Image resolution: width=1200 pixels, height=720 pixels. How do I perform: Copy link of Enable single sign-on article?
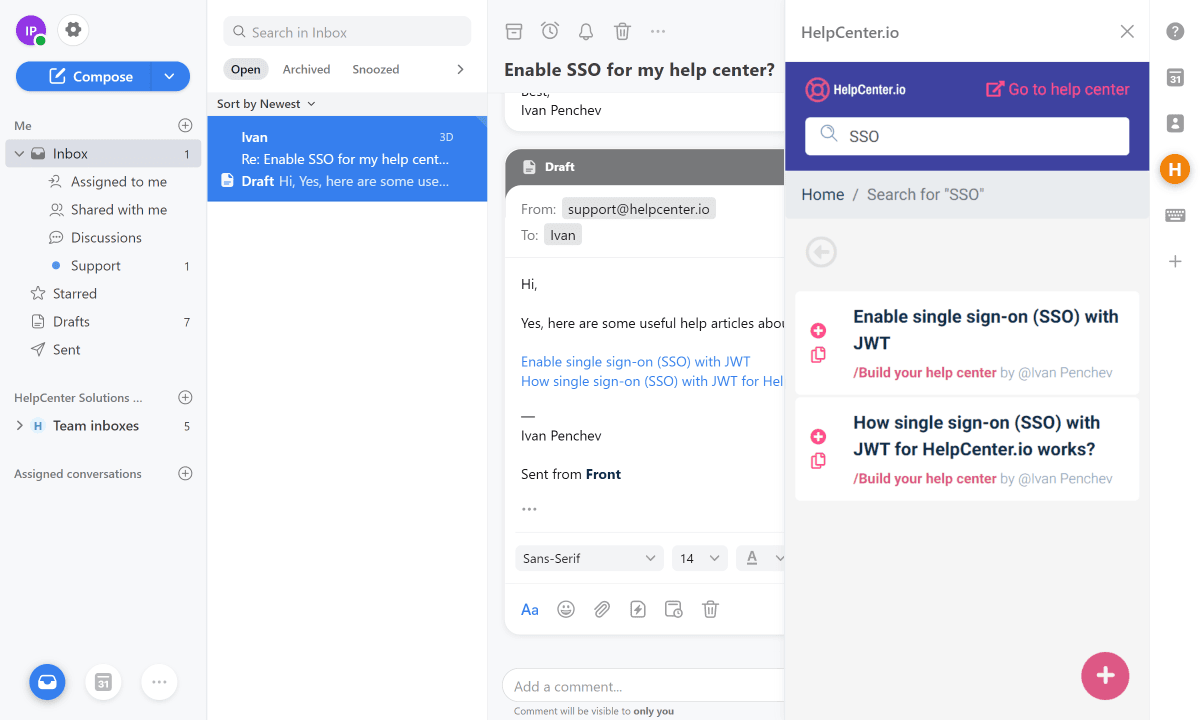(818, 355)
